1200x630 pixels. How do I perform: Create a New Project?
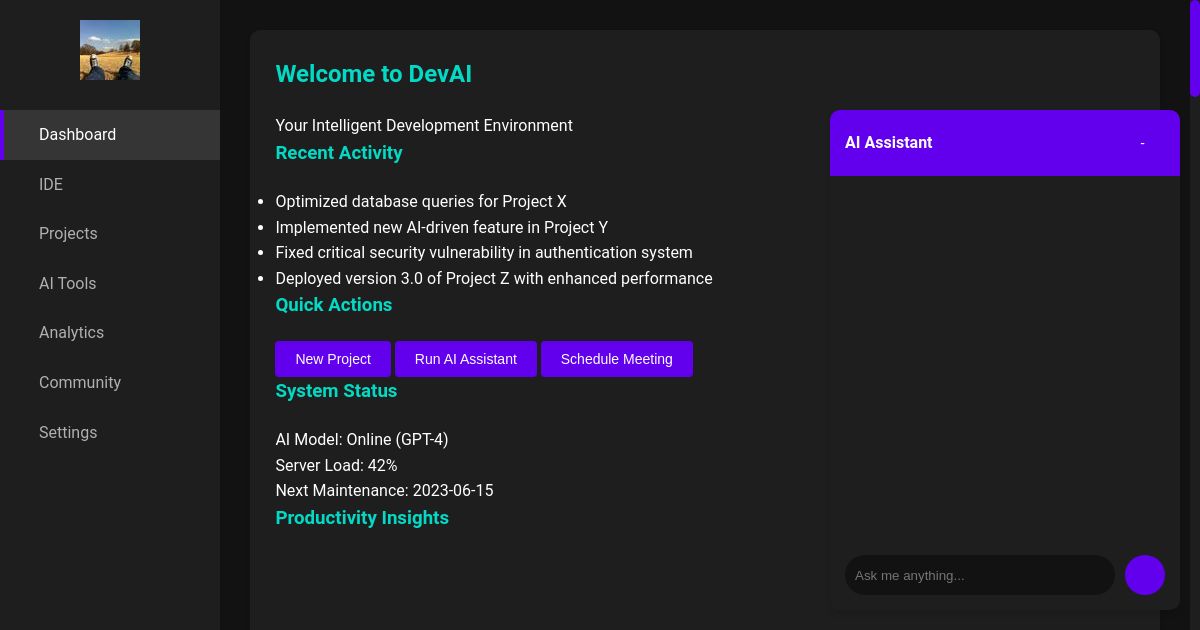[x=333, y=359]
